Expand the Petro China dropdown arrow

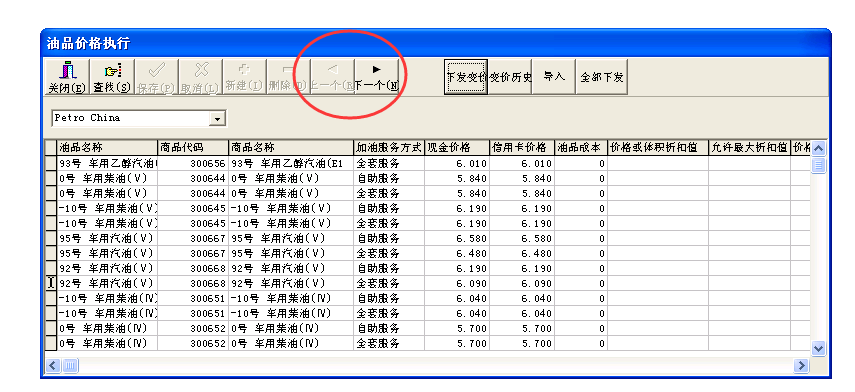click(x=218, y=118)
